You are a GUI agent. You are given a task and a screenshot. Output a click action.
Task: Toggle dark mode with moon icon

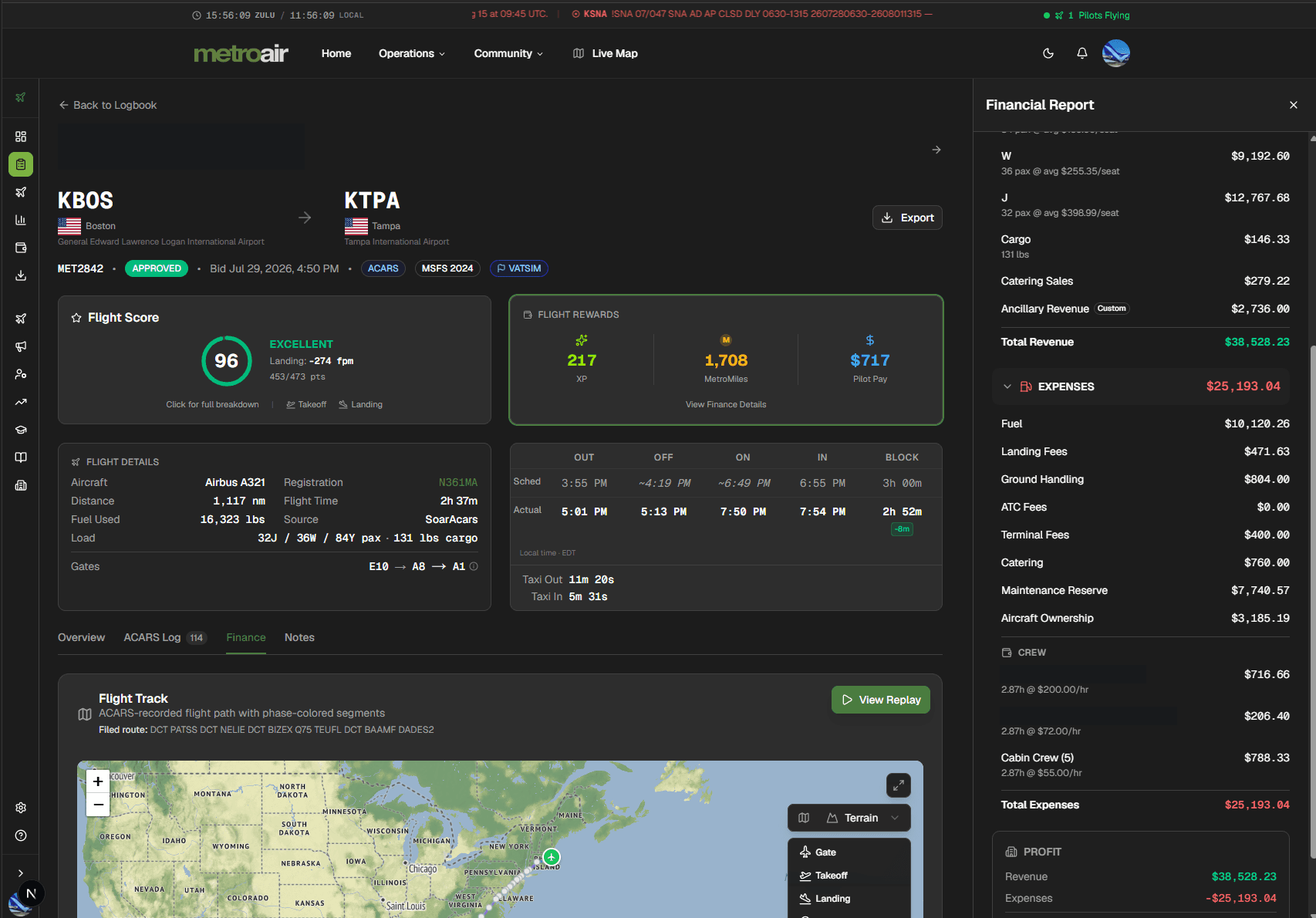click(x=1048, y=53)
